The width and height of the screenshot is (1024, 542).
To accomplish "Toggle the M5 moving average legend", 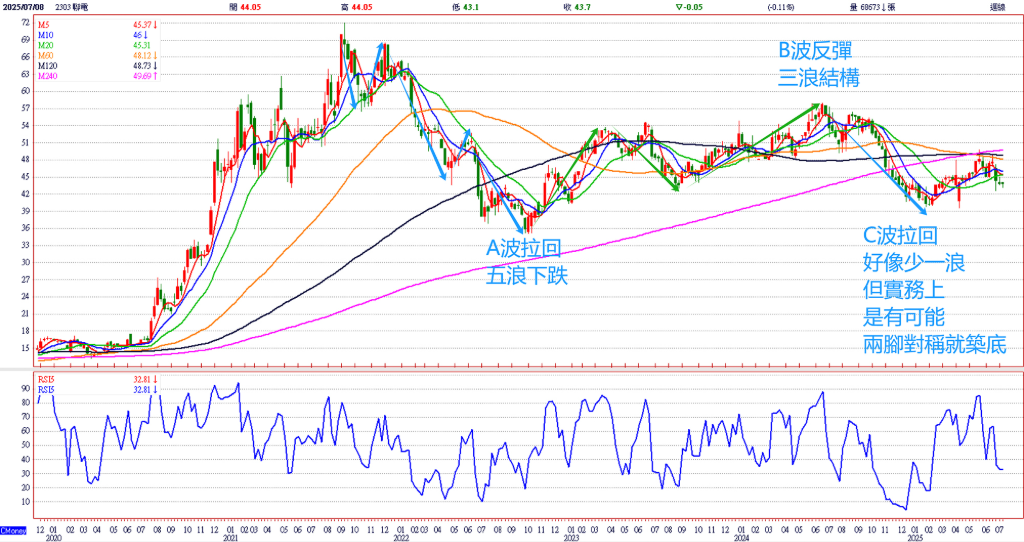I will tap(45, 22).
